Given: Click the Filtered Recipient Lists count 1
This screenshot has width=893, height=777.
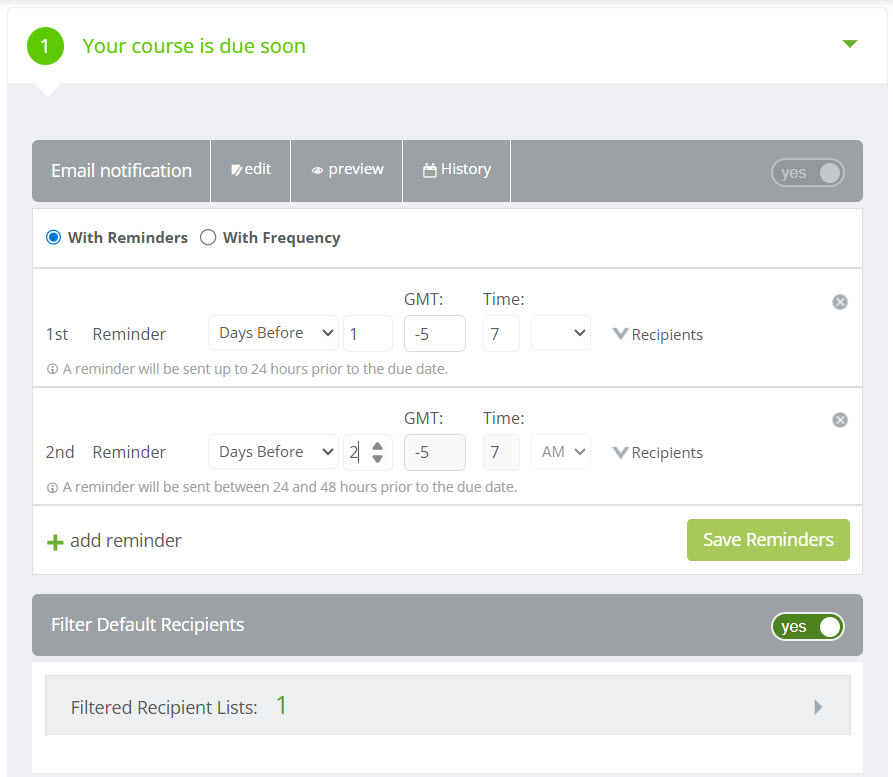Looking at the screenshot, I should click(281, 706).
